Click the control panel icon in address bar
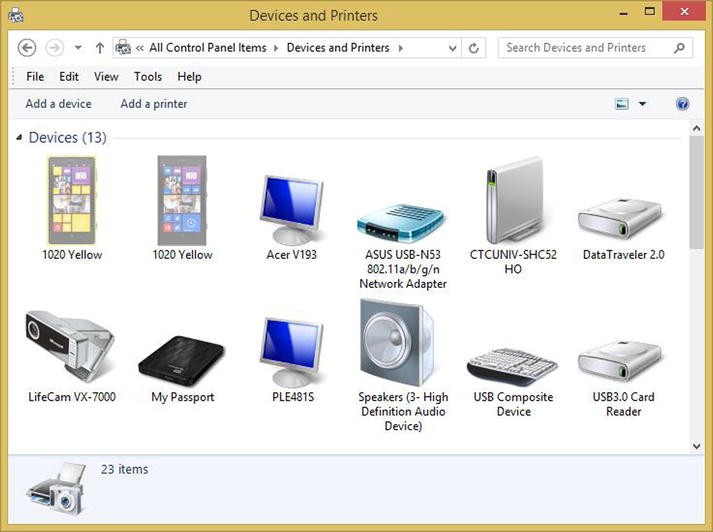 coord(123,47)
